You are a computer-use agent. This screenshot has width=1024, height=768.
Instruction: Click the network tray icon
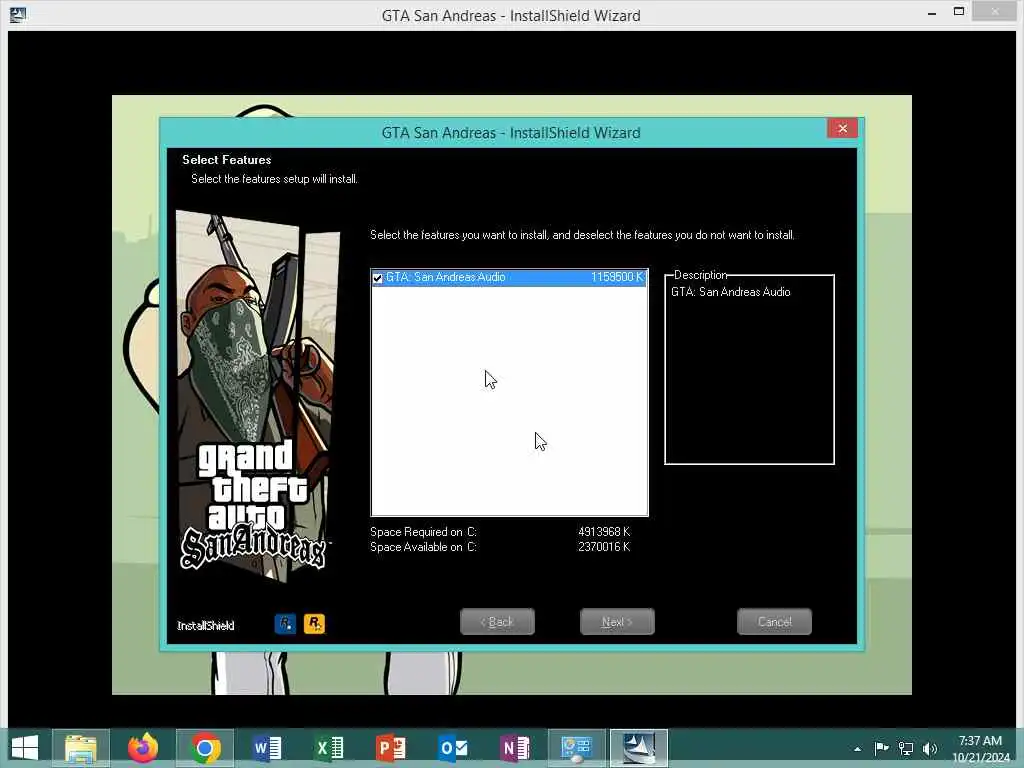(906, 748)
